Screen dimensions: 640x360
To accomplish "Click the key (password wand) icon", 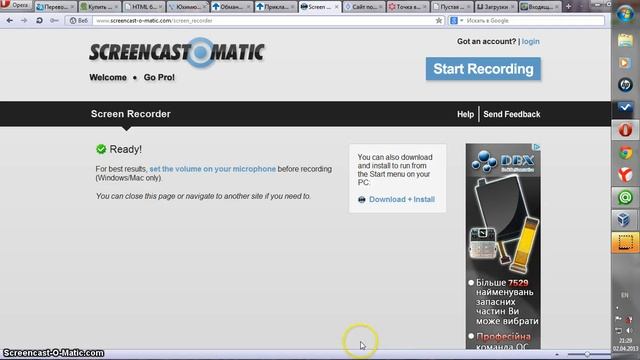I will 54,20.
